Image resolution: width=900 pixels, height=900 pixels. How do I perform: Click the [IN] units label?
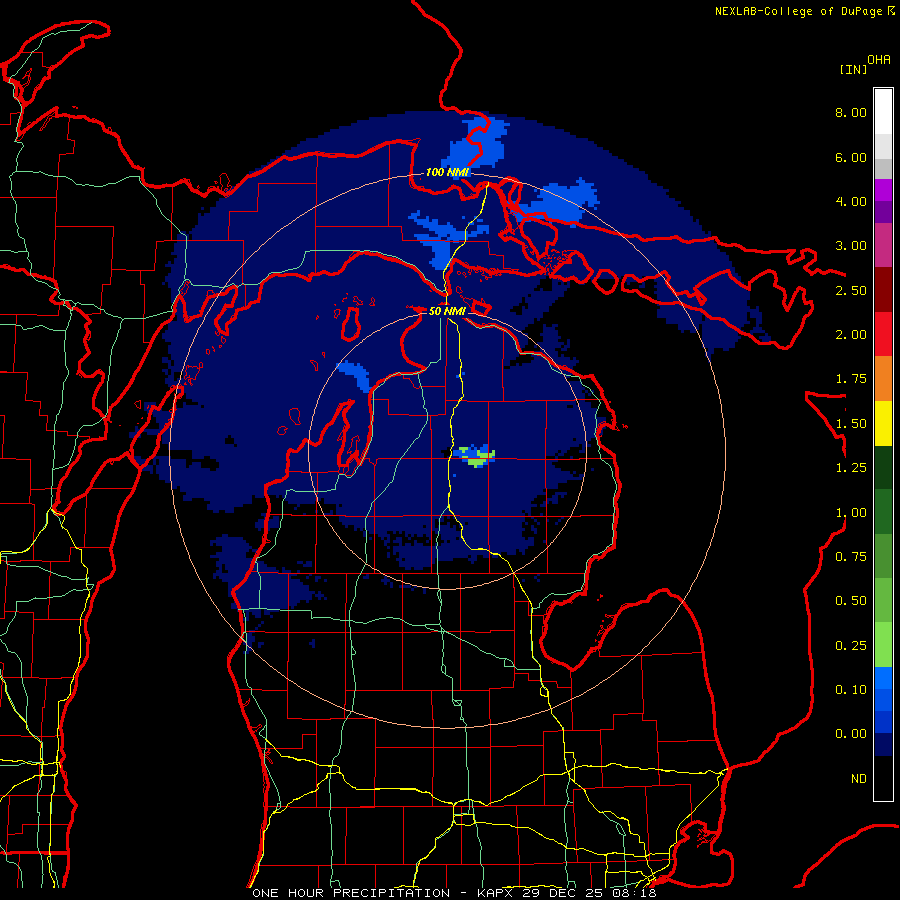[x=853, y=69]
